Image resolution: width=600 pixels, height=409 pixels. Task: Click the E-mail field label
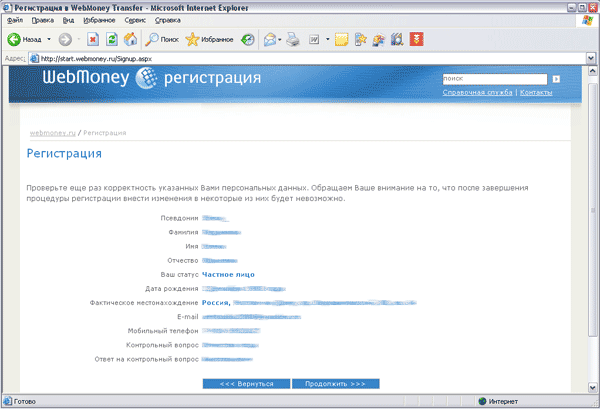[188, 317]
